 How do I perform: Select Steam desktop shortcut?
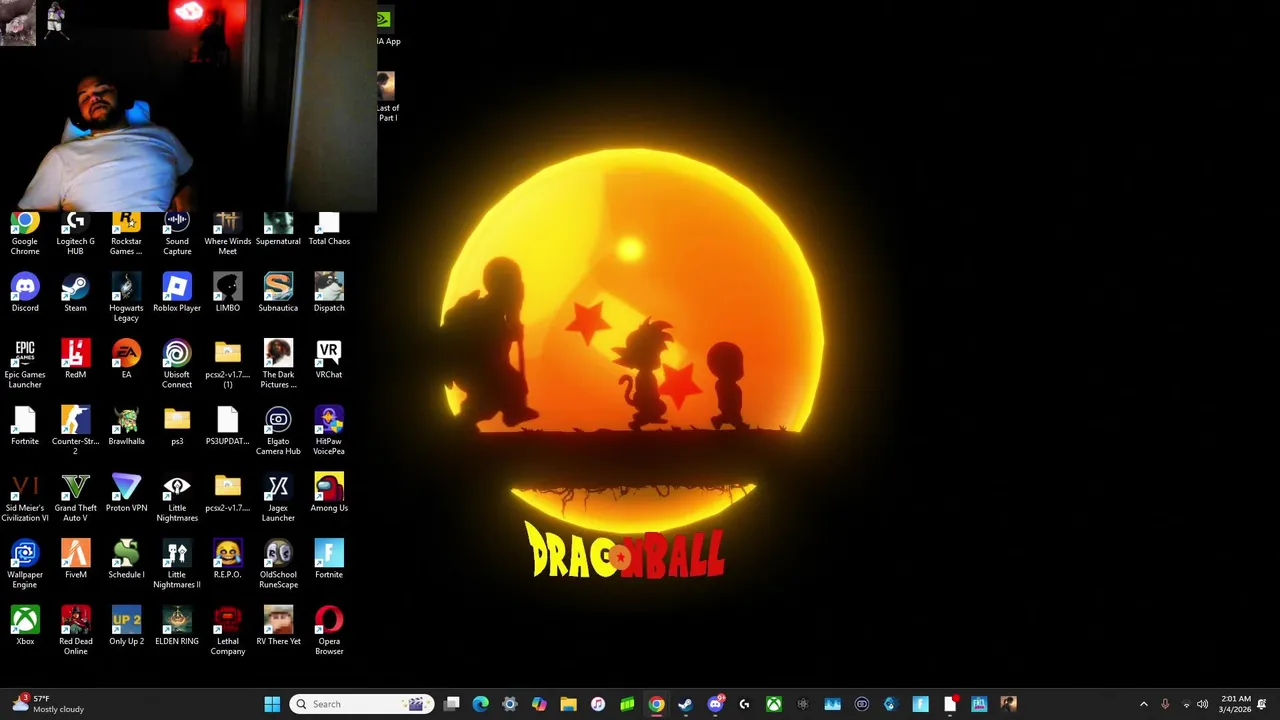(75, 293)
